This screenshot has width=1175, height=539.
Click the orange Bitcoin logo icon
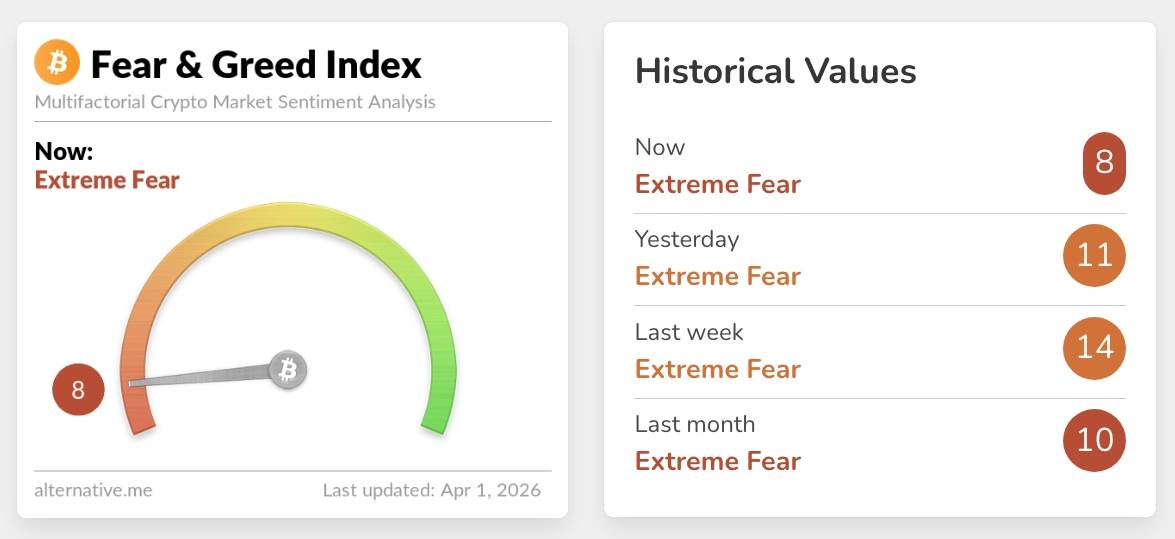[x=57, y=64]
